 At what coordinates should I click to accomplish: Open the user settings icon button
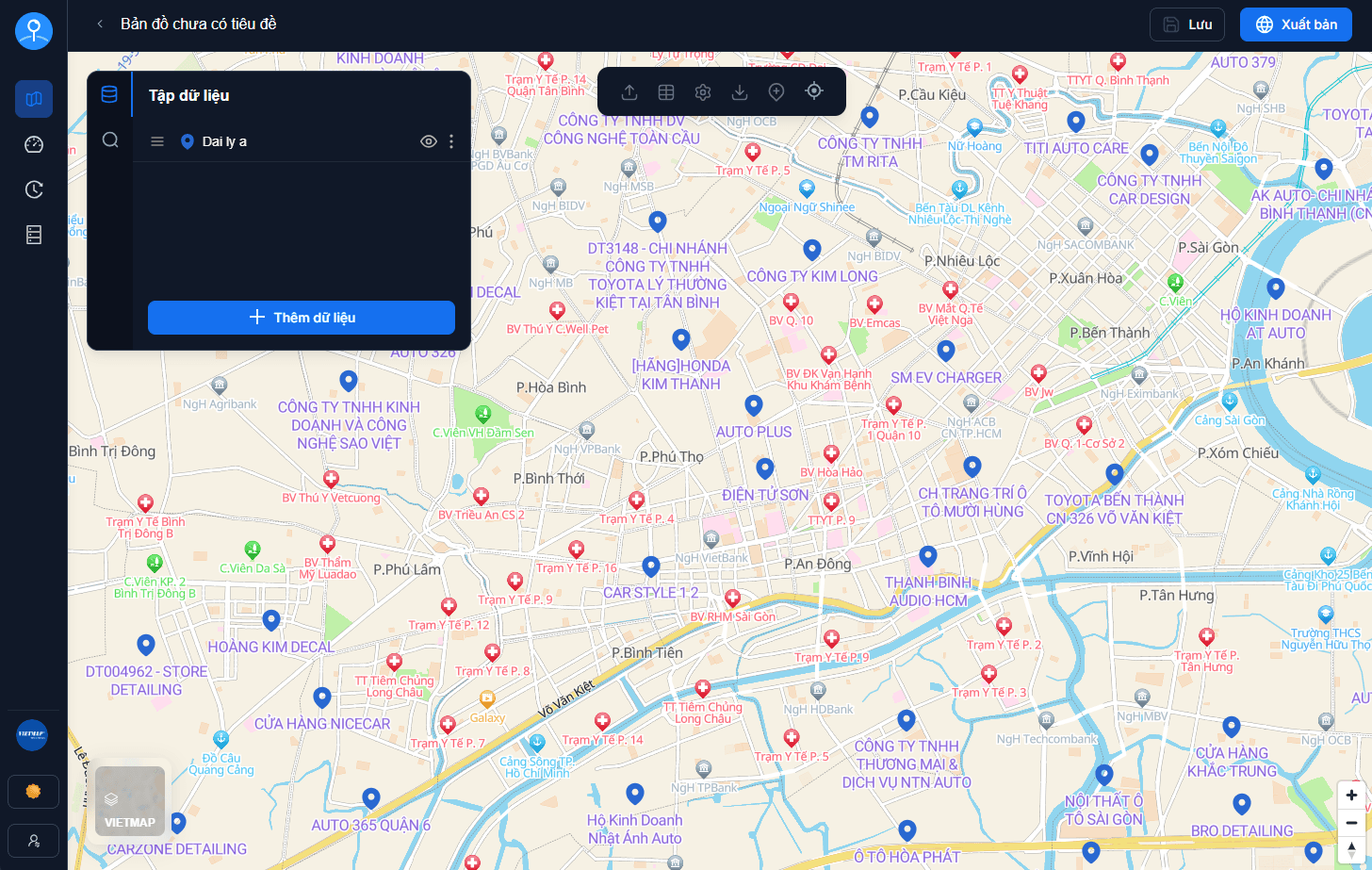point(33,841)
